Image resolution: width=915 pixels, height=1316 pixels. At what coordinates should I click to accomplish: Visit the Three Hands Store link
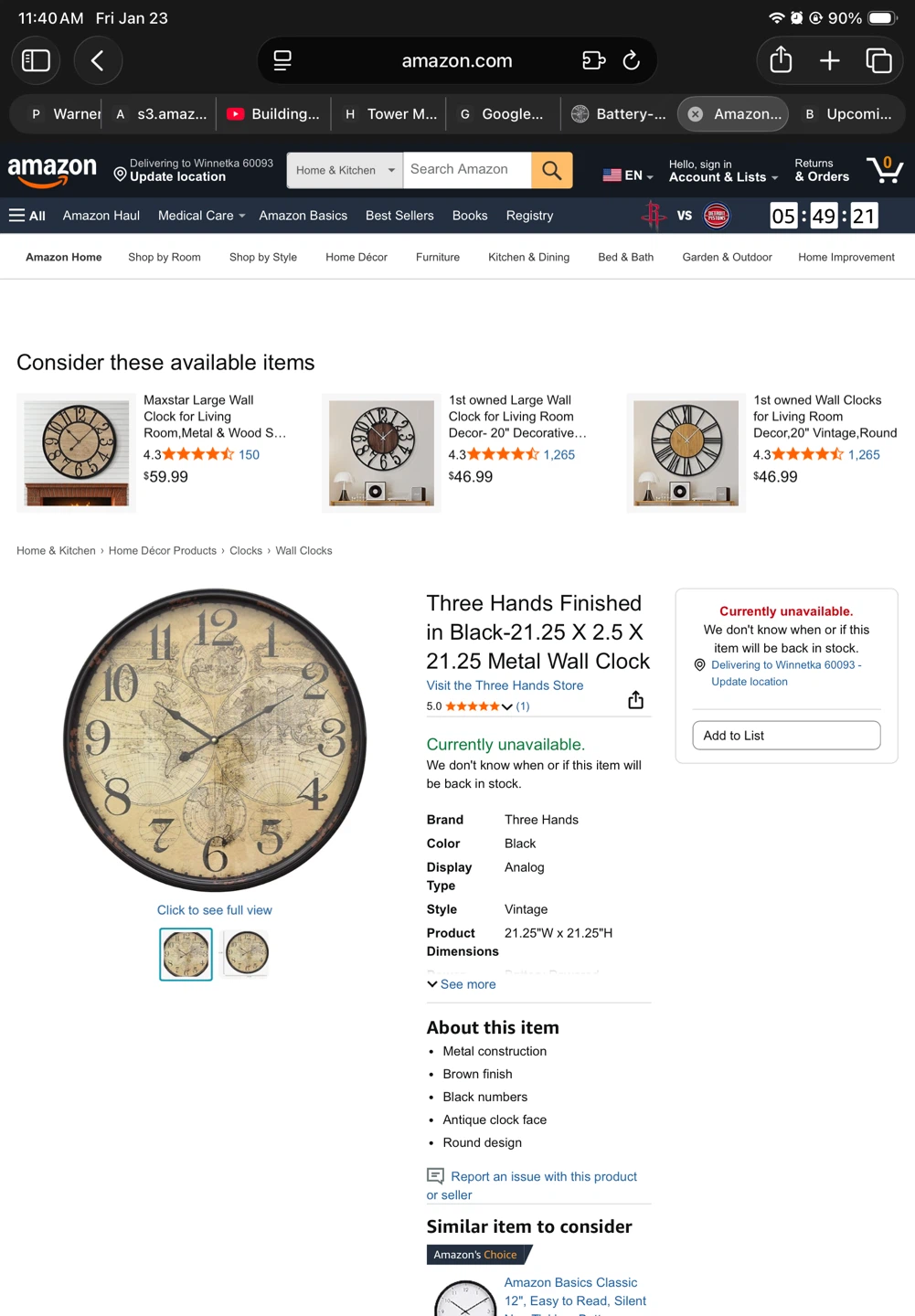point(505,685)
